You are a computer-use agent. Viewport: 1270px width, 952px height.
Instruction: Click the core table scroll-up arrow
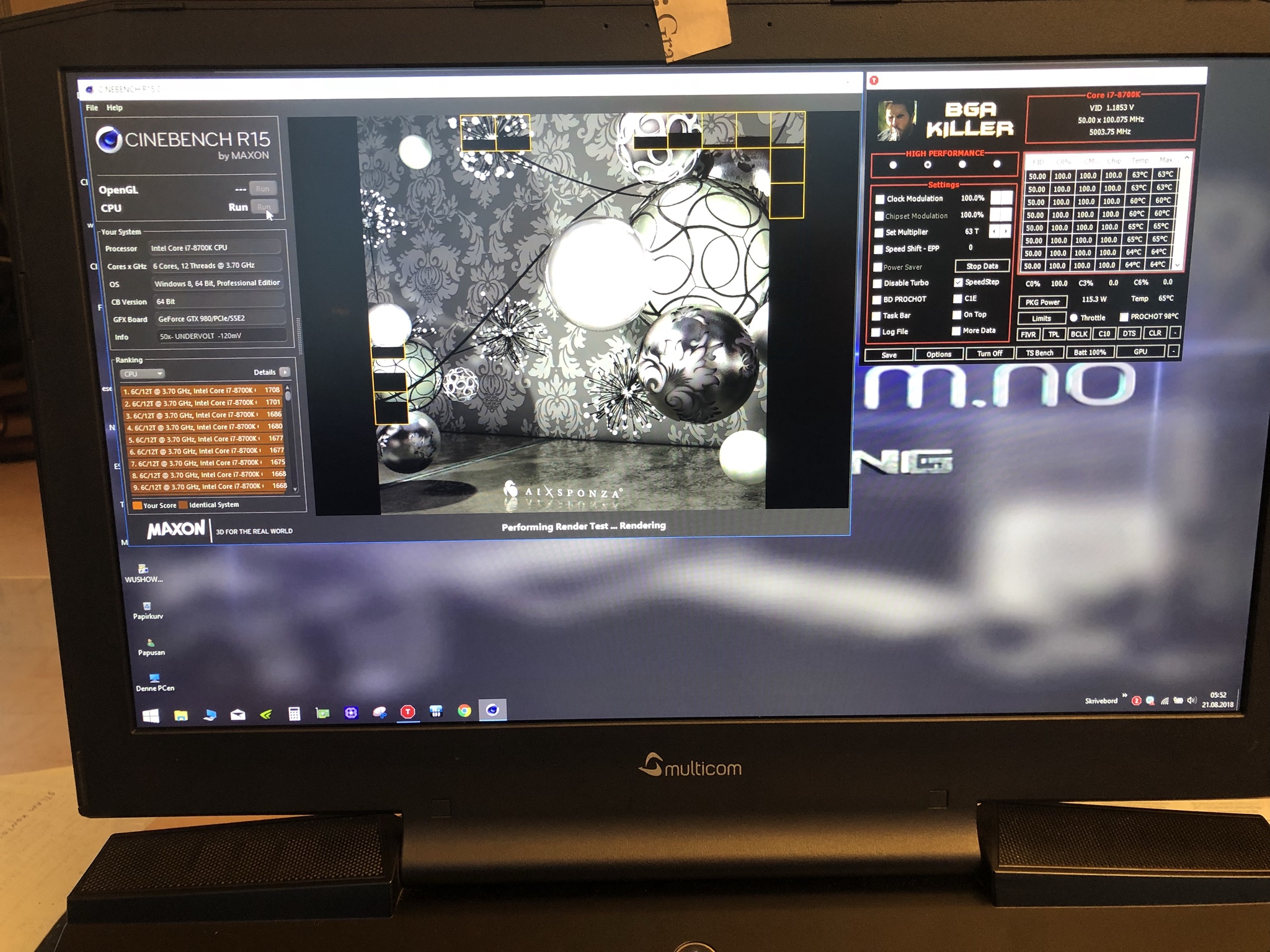click(1187, 158)
